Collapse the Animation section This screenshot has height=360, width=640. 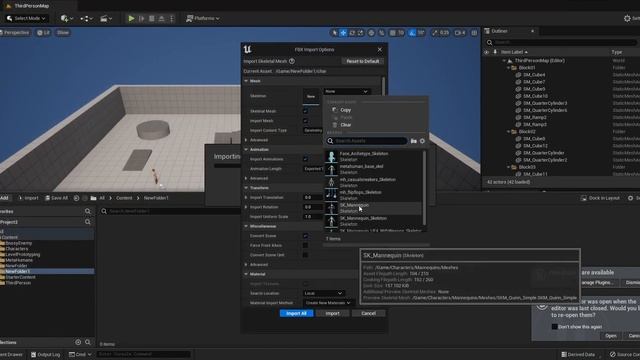(x=246, y=149)
